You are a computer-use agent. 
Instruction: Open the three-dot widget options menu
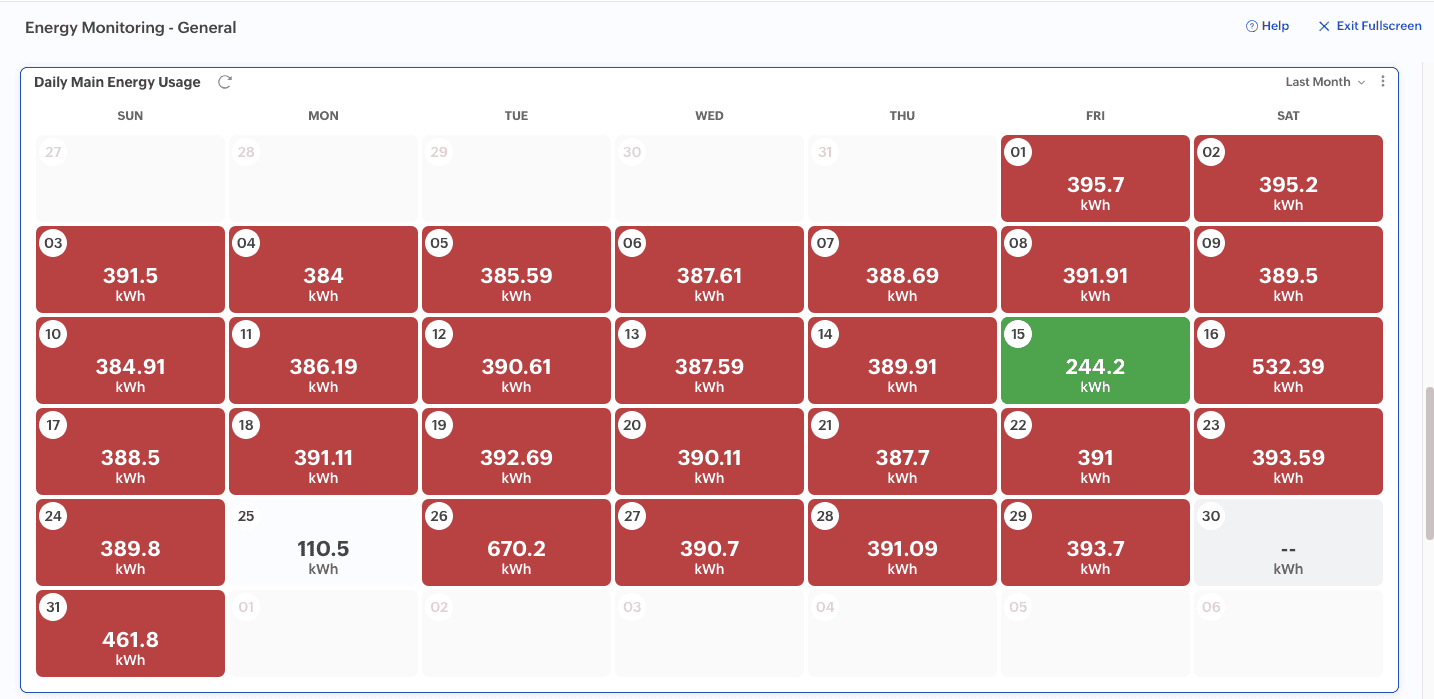(x=1383, y=82)
